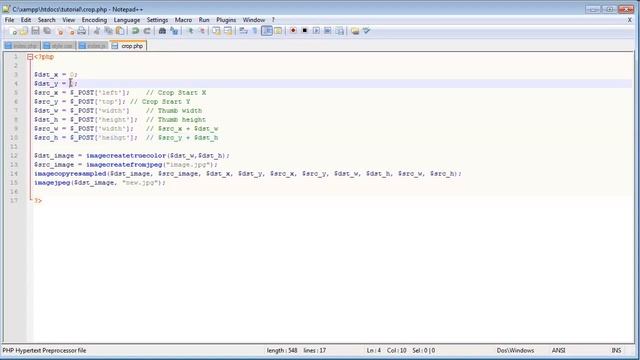Select the crop.php tab

coord(128,46)
